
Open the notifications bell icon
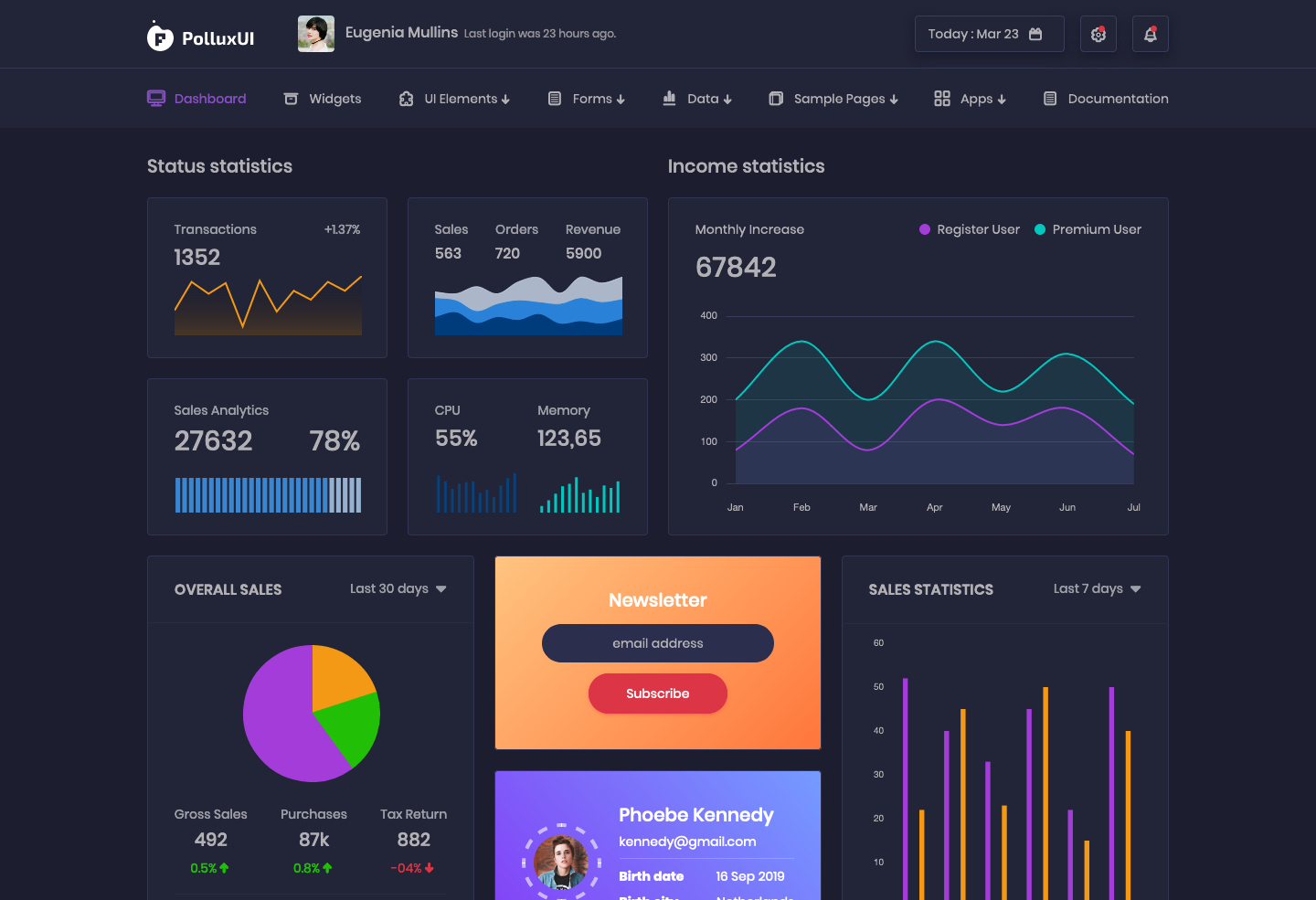[1151, 34]
